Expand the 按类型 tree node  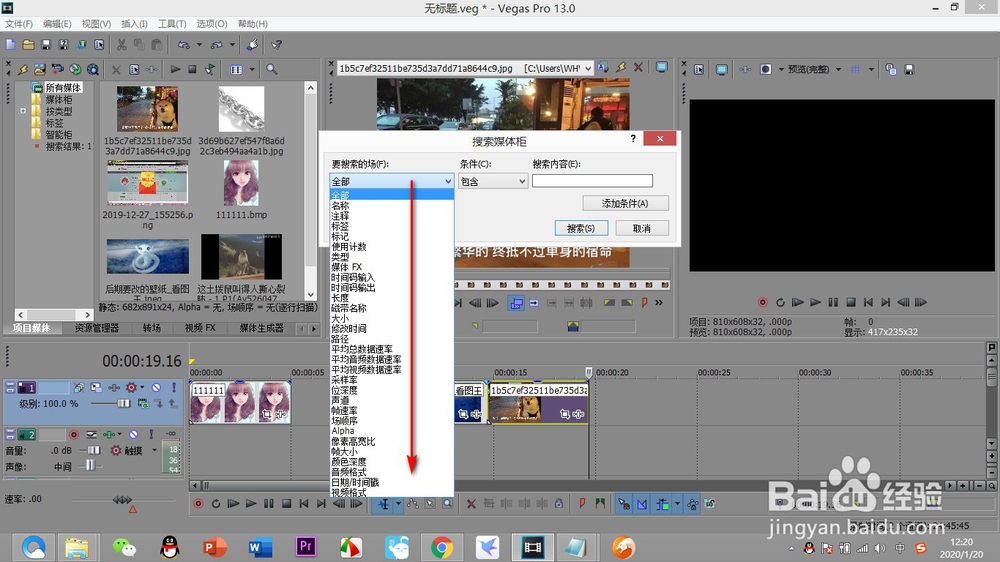point(23,111)
